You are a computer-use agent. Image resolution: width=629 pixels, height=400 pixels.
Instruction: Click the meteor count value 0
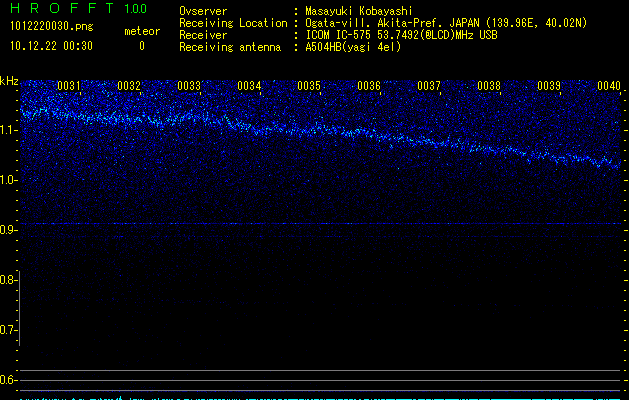coord(141,46)
